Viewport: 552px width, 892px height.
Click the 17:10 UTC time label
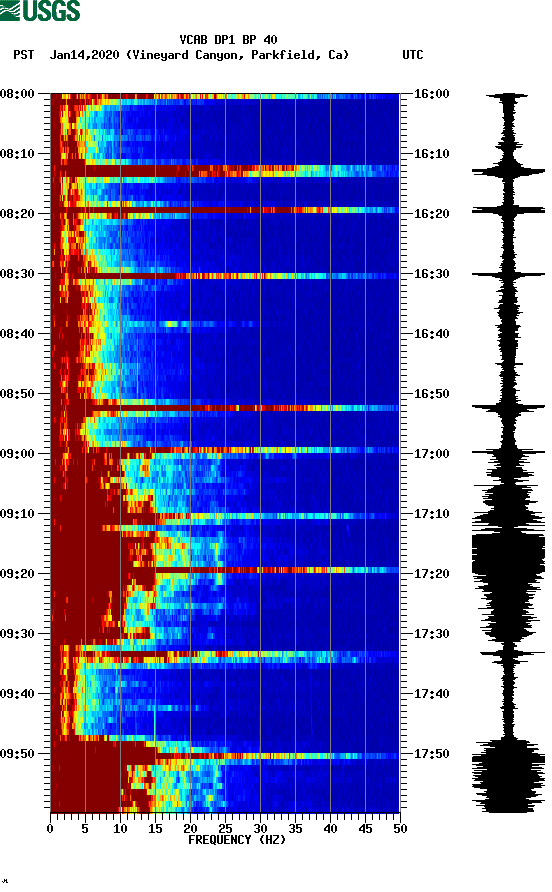[x=431, y=514]
